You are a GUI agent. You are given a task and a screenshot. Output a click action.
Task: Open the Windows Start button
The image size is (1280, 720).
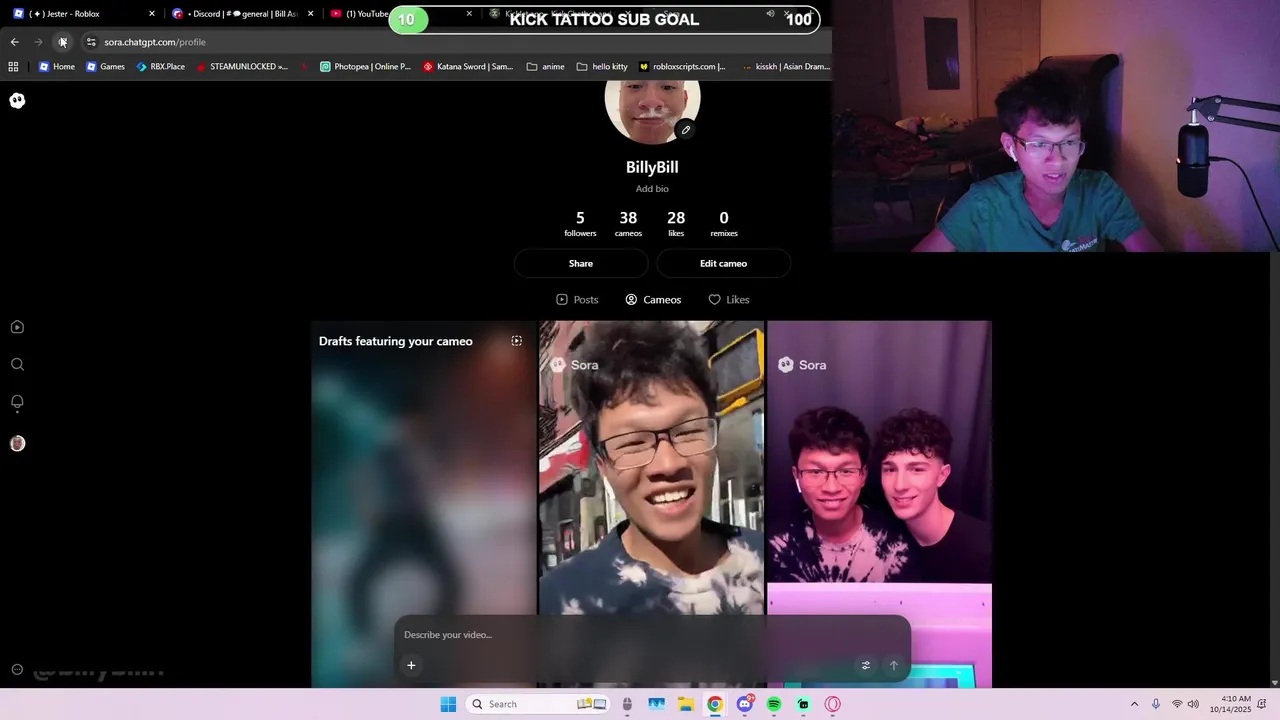pyautogui.click(x=448, y=704)
